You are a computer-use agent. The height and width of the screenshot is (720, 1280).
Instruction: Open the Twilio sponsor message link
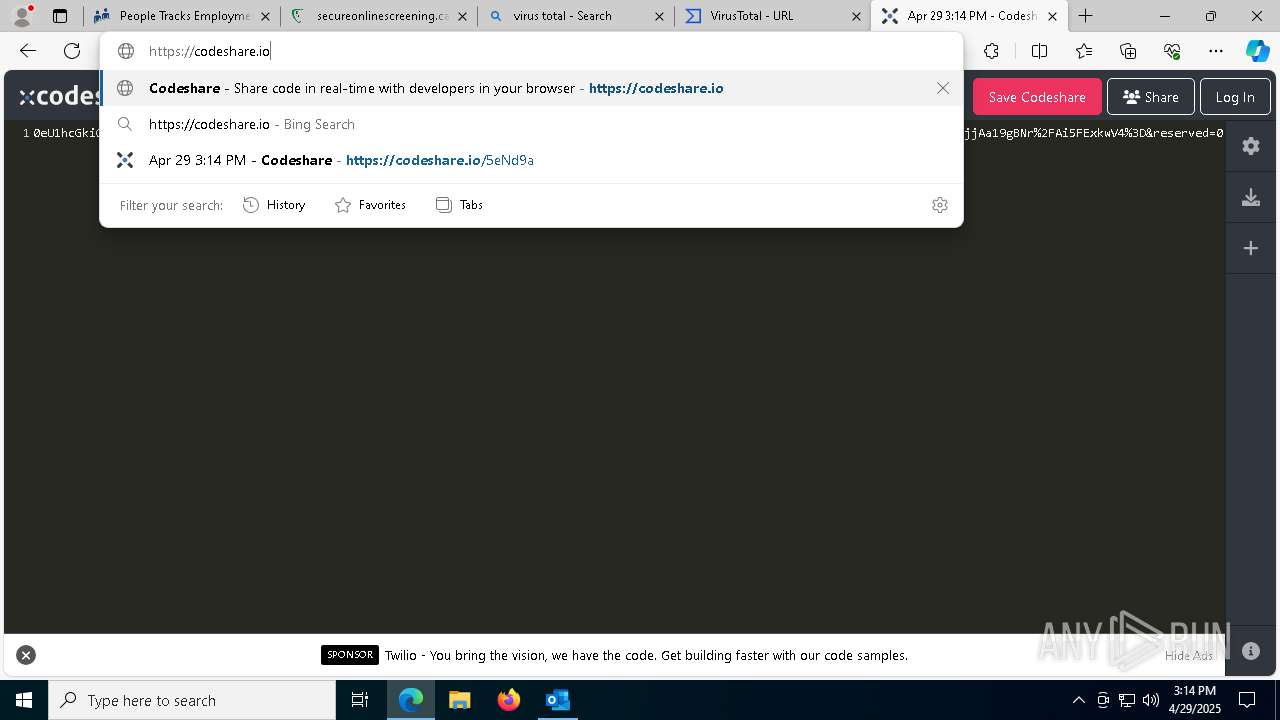coord(646,656)
